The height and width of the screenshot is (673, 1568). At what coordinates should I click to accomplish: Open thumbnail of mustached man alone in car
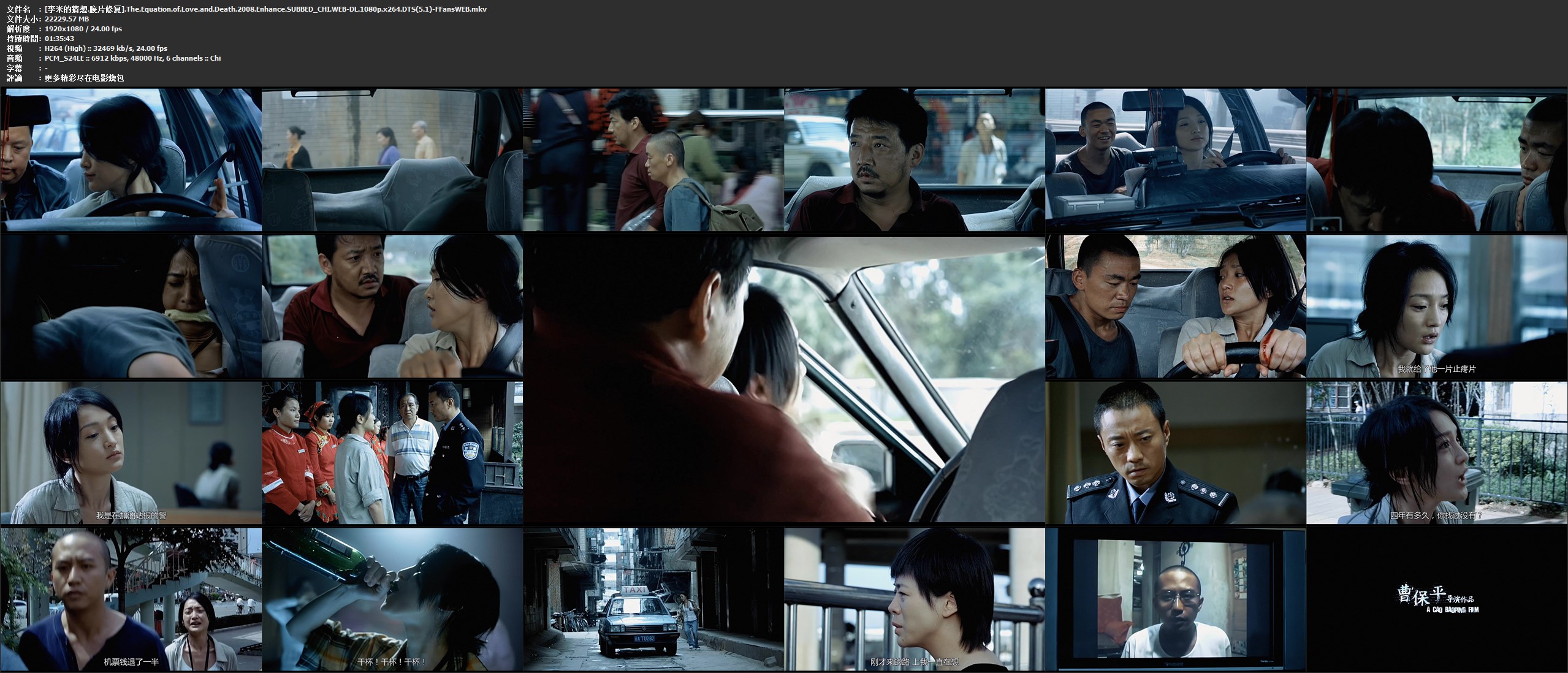click(x=915, y=160)
